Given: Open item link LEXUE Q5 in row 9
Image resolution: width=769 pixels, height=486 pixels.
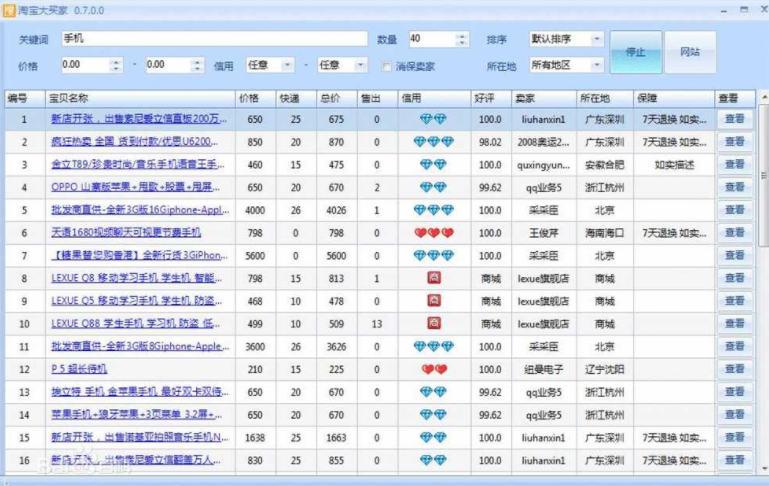Looking at the screenshot, I should click(136, 301).
